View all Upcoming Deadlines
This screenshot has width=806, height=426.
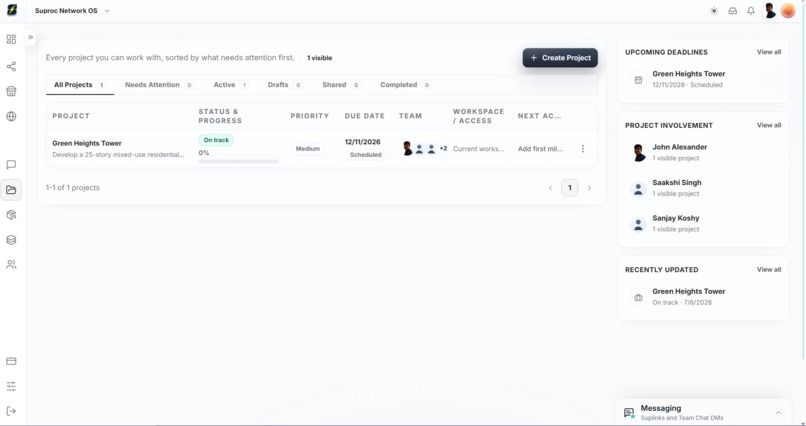point(768,52)
